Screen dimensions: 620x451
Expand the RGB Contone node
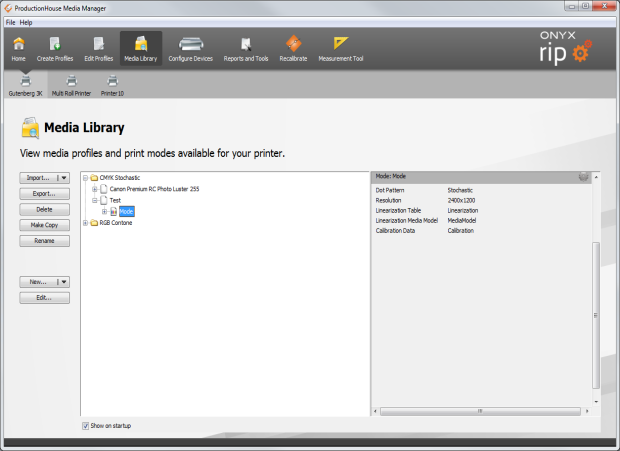[85, 223]
